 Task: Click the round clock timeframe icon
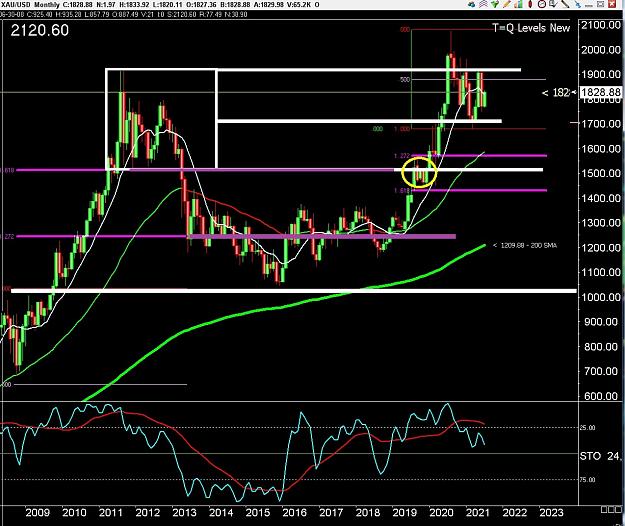(x=542, y=4)
